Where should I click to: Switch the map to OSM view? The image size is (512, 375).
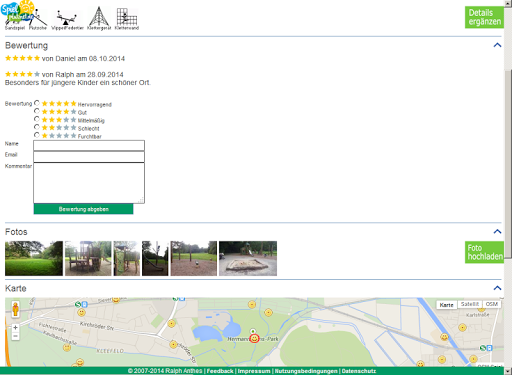491,304
